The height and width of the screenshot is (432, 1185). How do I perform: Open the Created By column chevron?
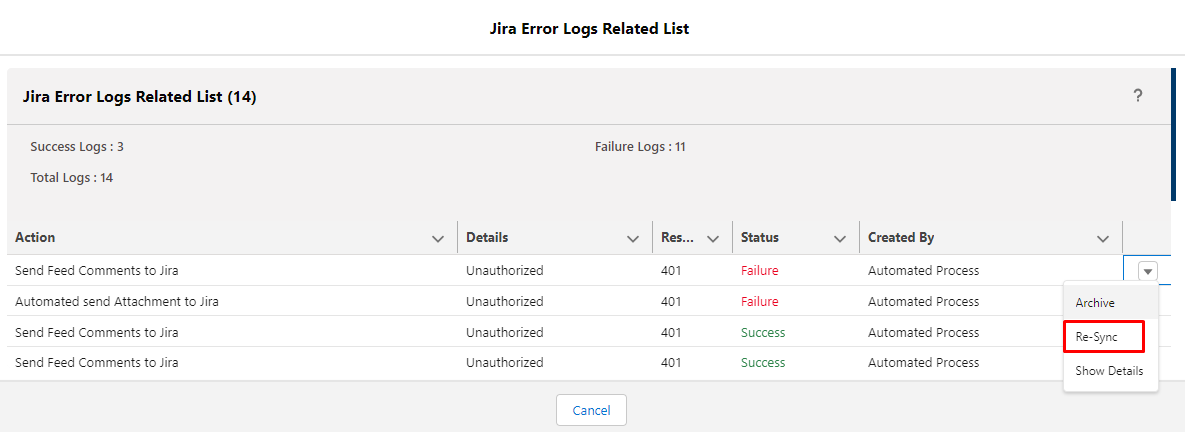click(x=1102, y=239)
